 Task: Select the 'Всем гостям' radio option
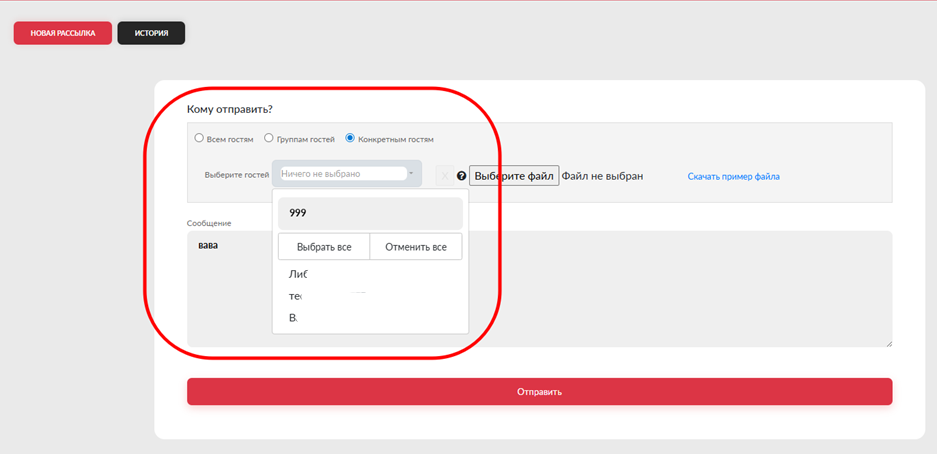[x=199, y=138]
